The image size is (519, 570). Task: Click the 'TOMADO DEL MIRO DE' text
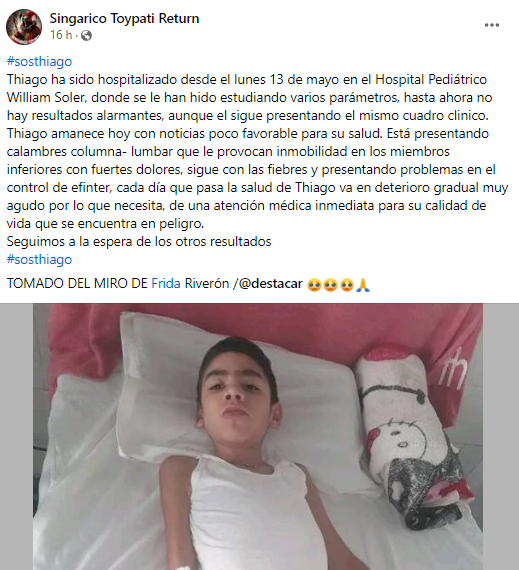point(77,283)
